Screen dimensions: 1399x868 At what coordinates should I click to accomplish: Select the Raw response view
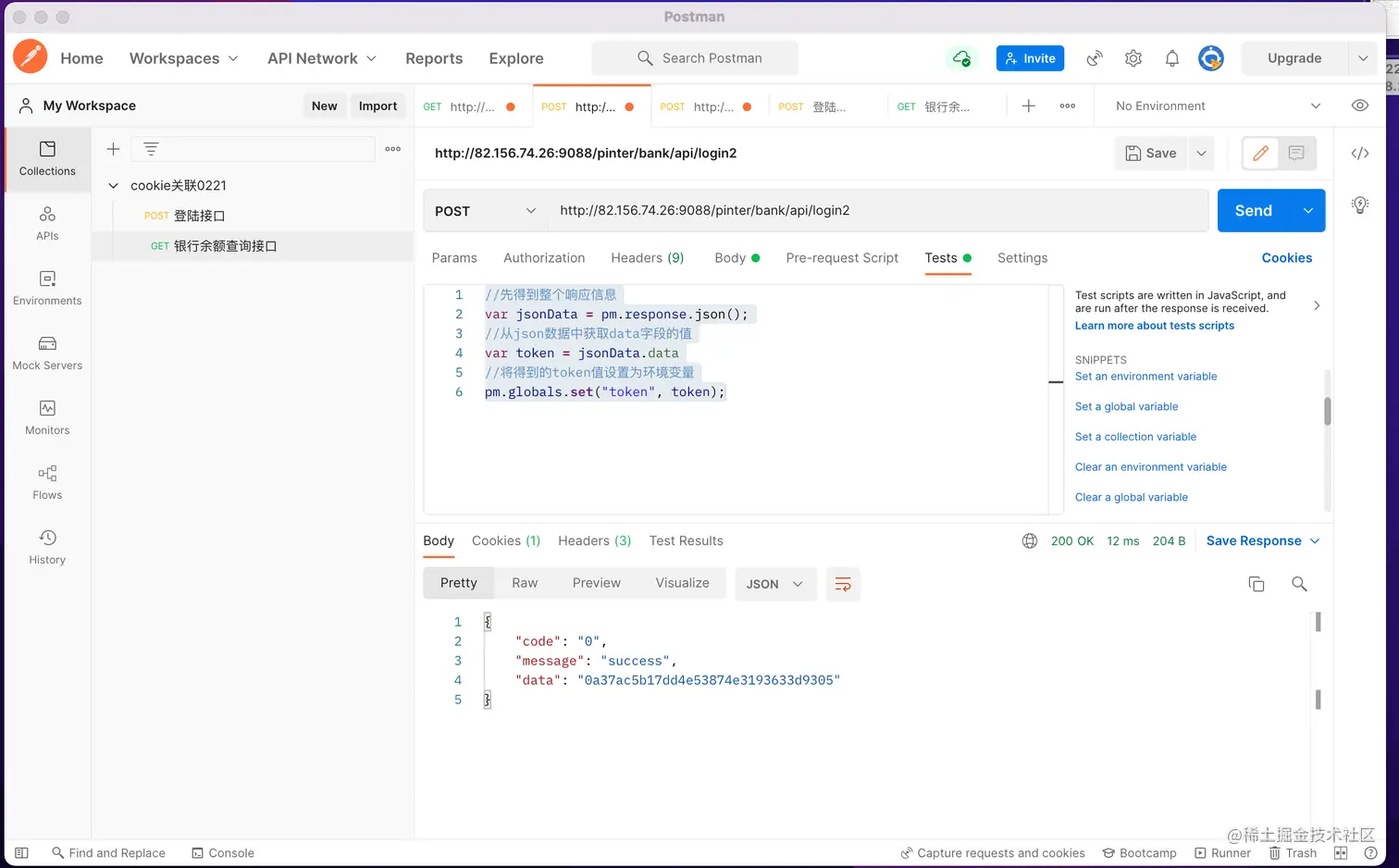[525, 583]
